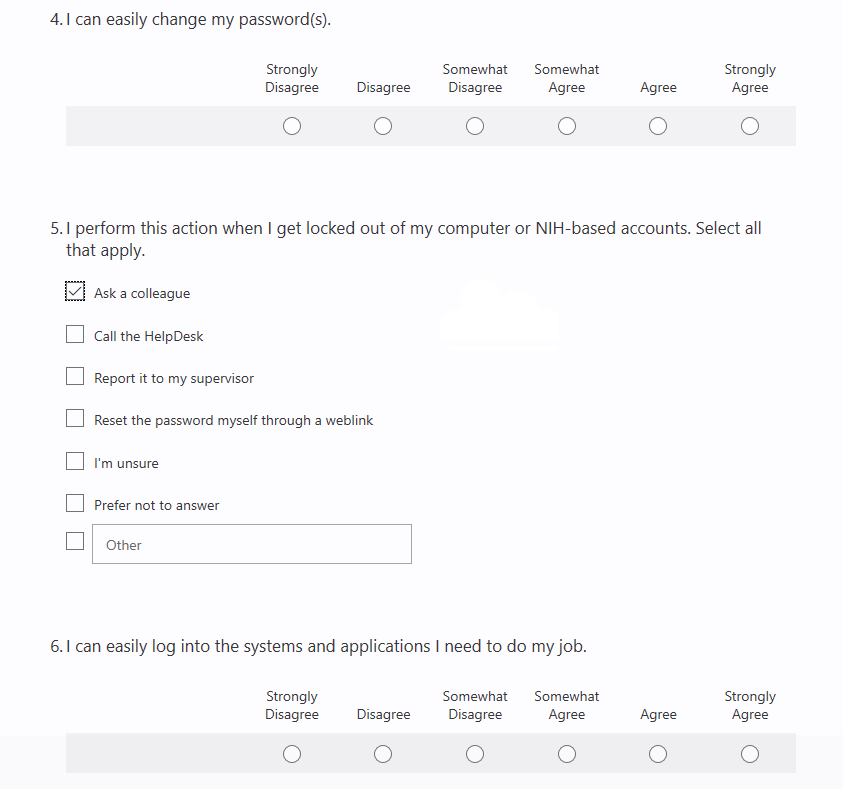Click the 'Other' text input field
The width and height of the screenshot is (843, 789).
[251, 544]
